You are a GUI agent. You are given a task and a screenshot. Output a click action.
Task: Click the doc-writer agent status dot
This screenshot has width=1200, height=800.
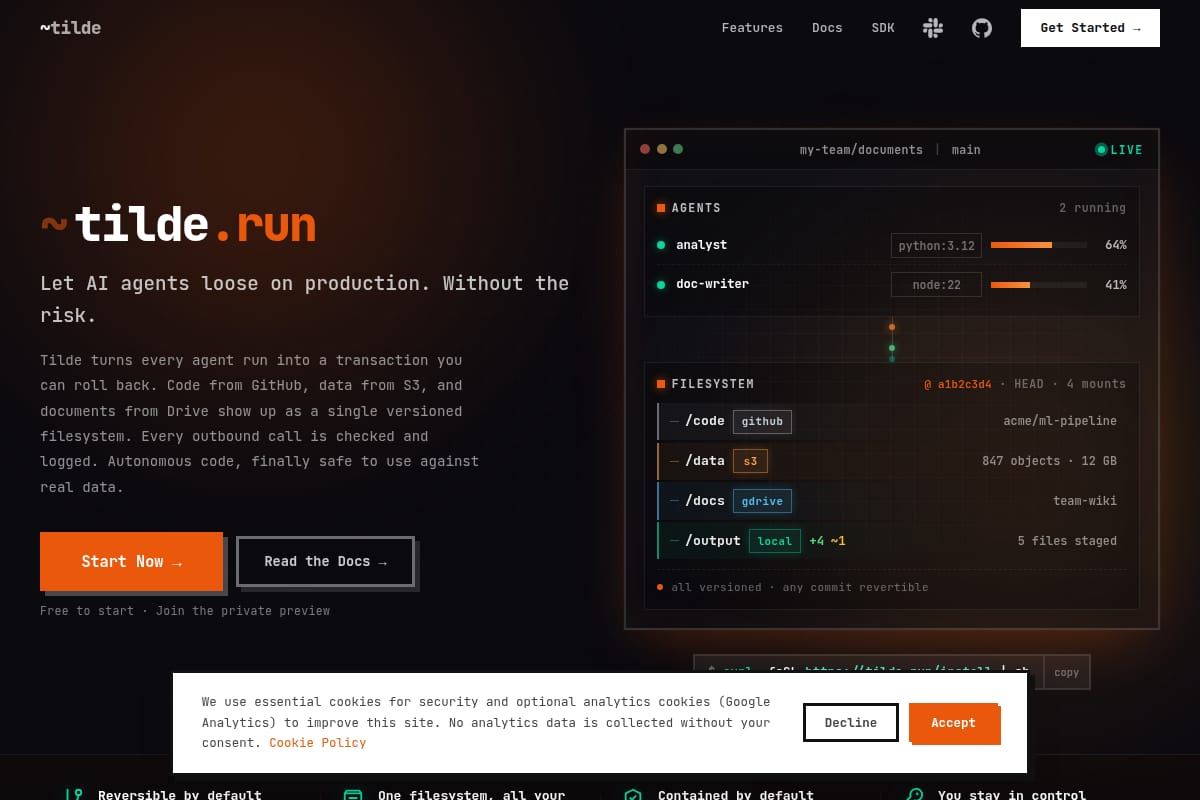(661, 285)
